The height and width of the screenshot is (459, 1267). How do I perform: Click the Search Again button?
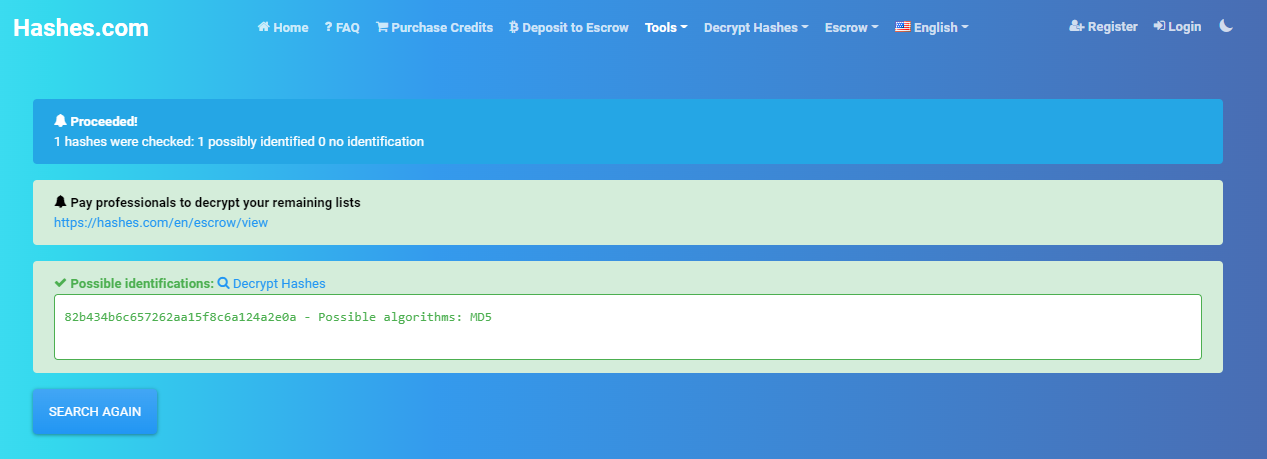click(x=95, y=411)
